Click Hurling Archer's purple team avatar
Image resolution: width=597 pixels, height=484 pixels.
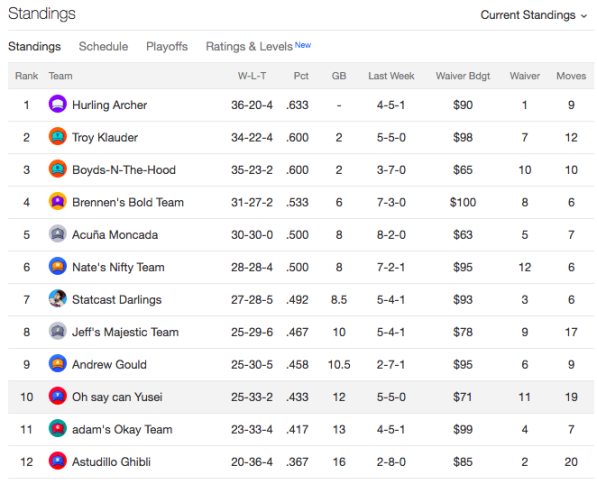tap(57, 104)
